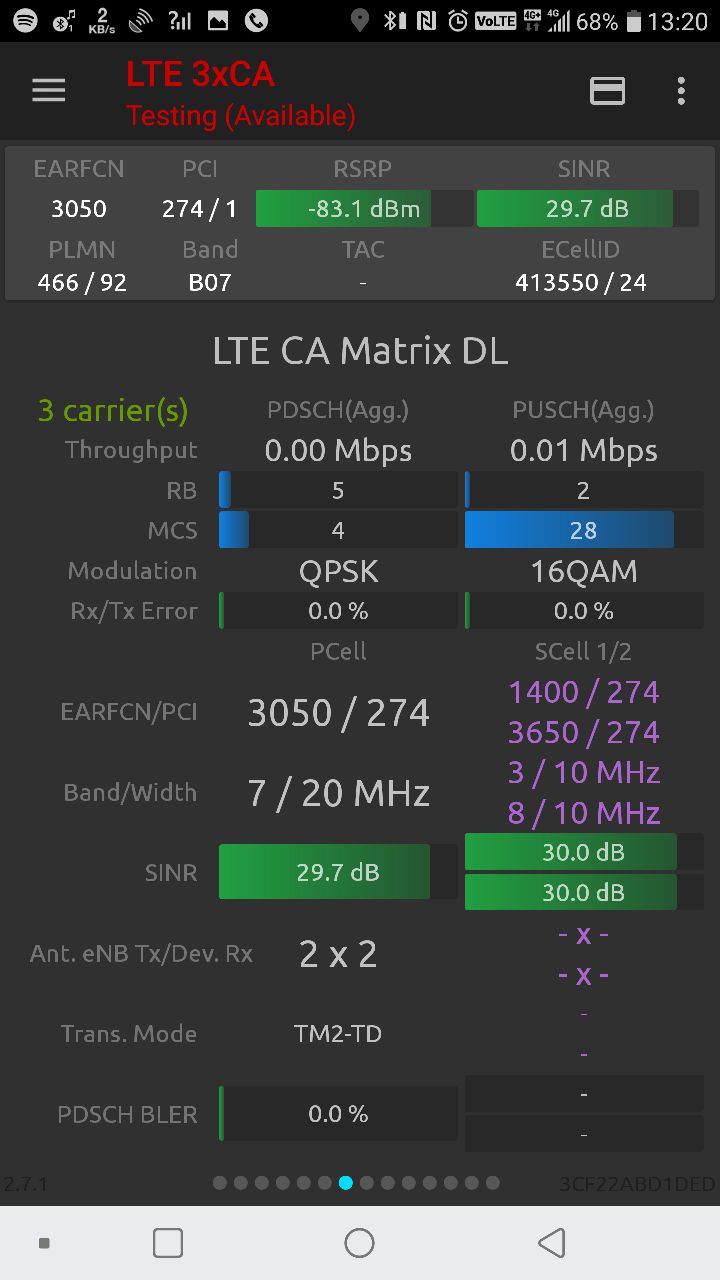
Task: Tap the card view icon in header
Action: [607, 91]
